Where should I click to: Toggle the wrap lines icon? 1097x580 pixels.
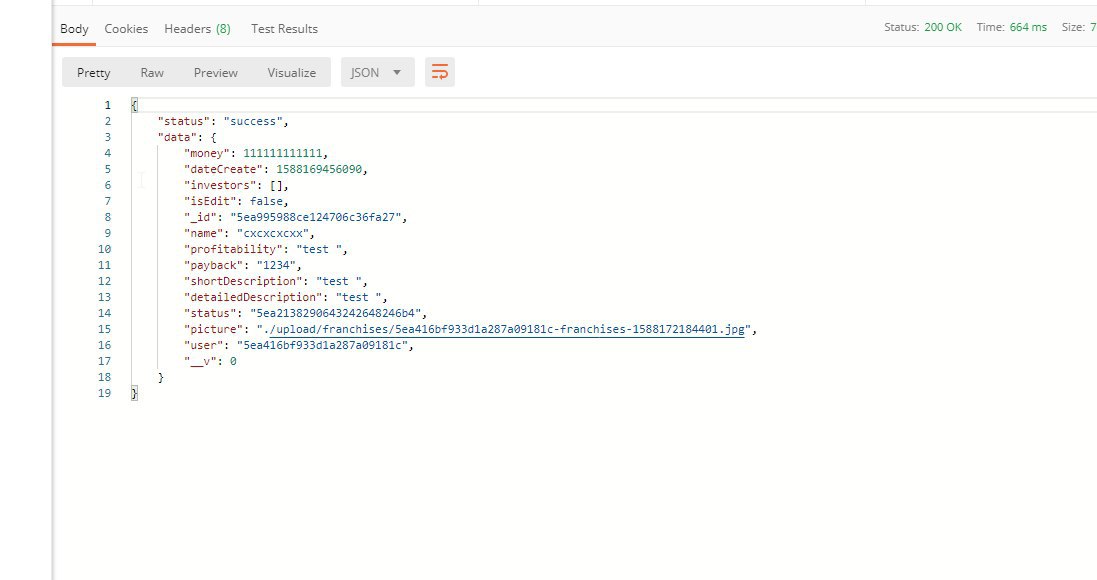[x=439, y=72]
